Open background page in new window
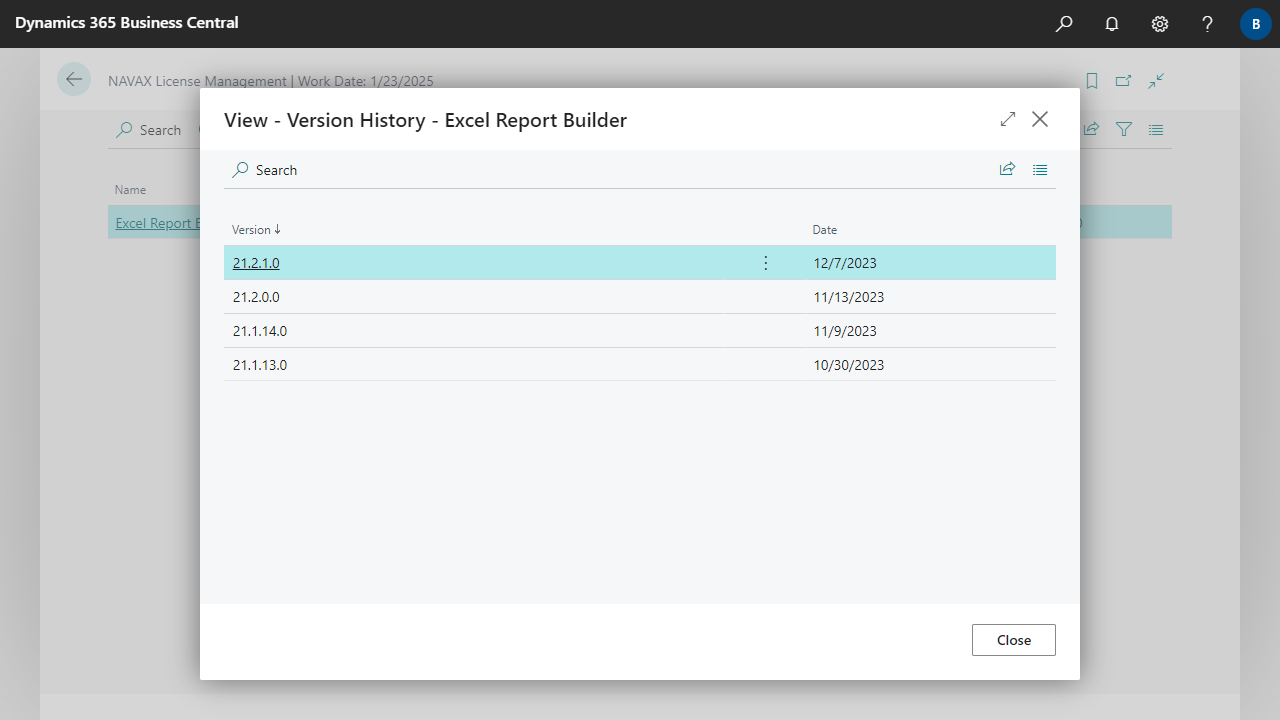1280x720 pixels. click(1124, 81)
